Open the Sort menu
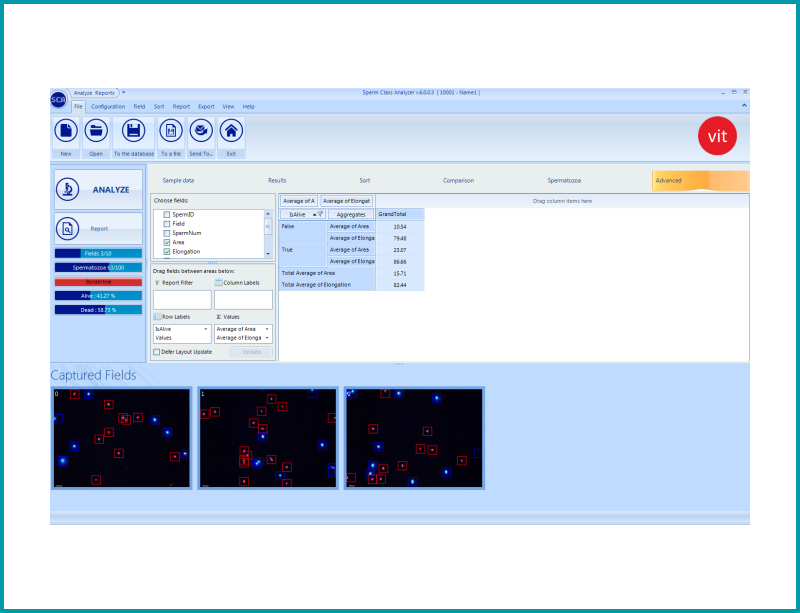The width and height of the screenshot is (800, 613). coord(159,107)
